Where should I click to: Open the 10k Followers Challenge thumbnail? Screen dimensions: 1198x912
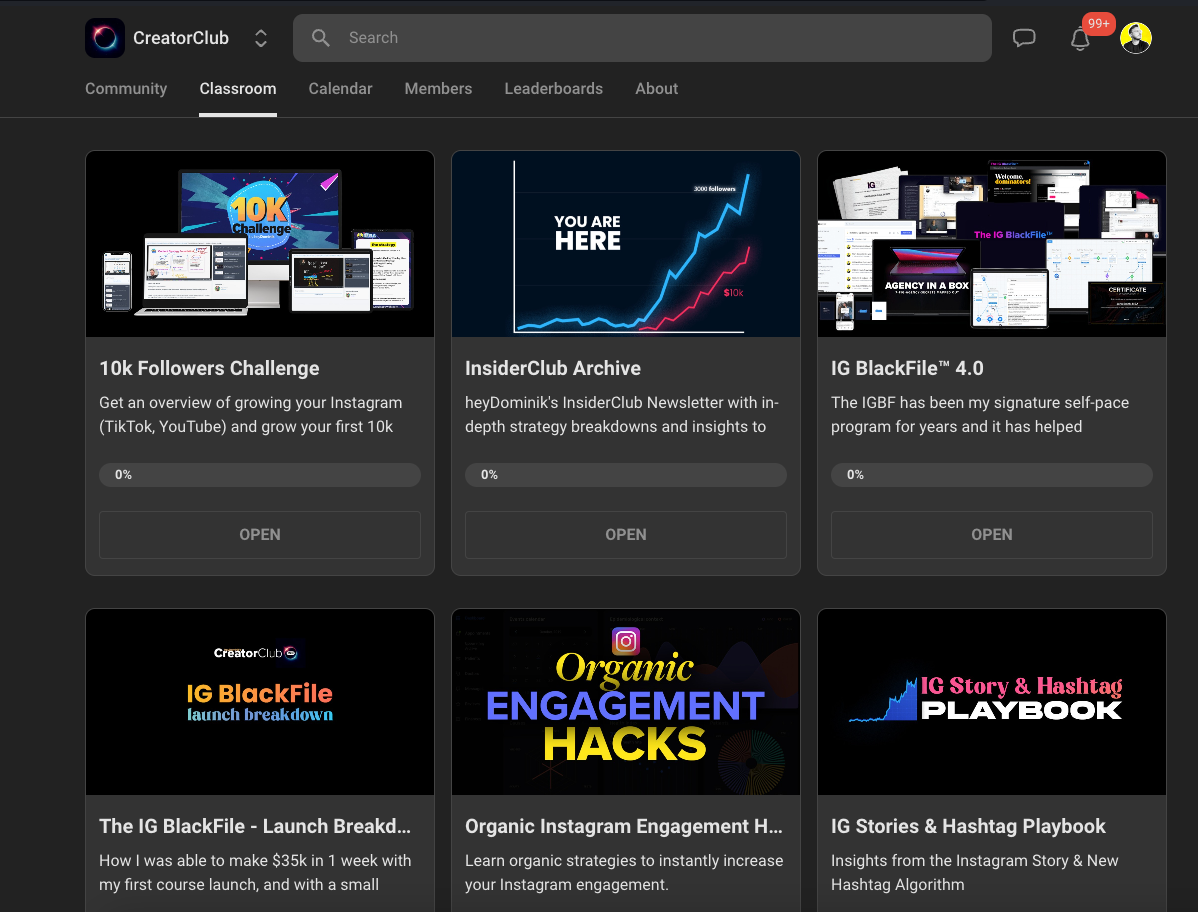click(260, 244)
